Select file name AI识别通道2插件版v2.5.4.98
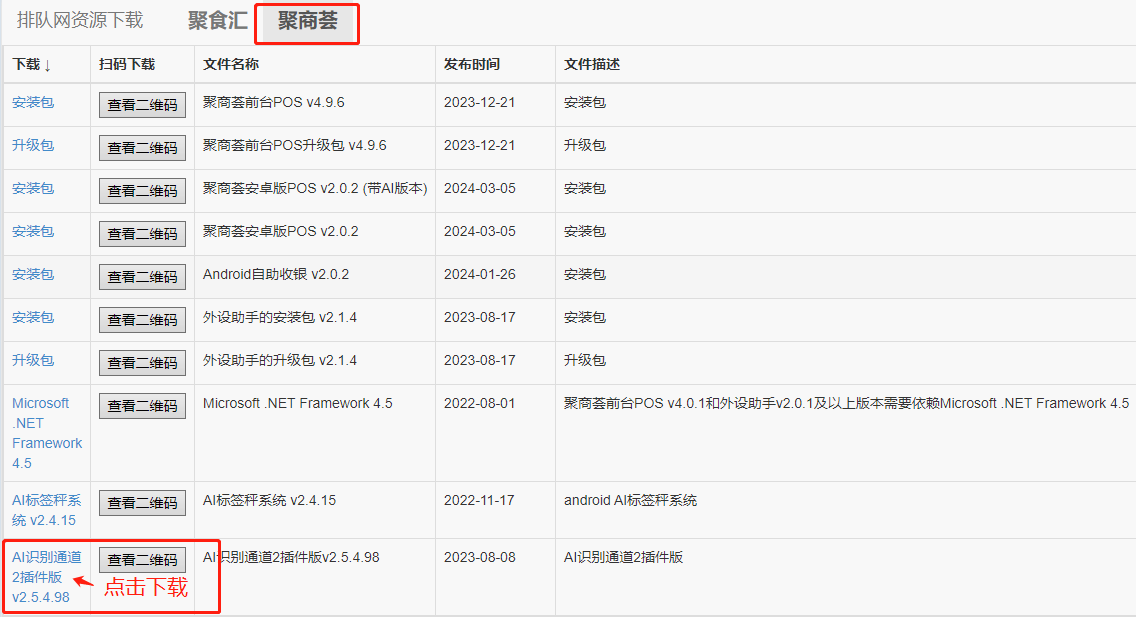The width and height of the screenshot is (1136, 617). tap(291, 558)
